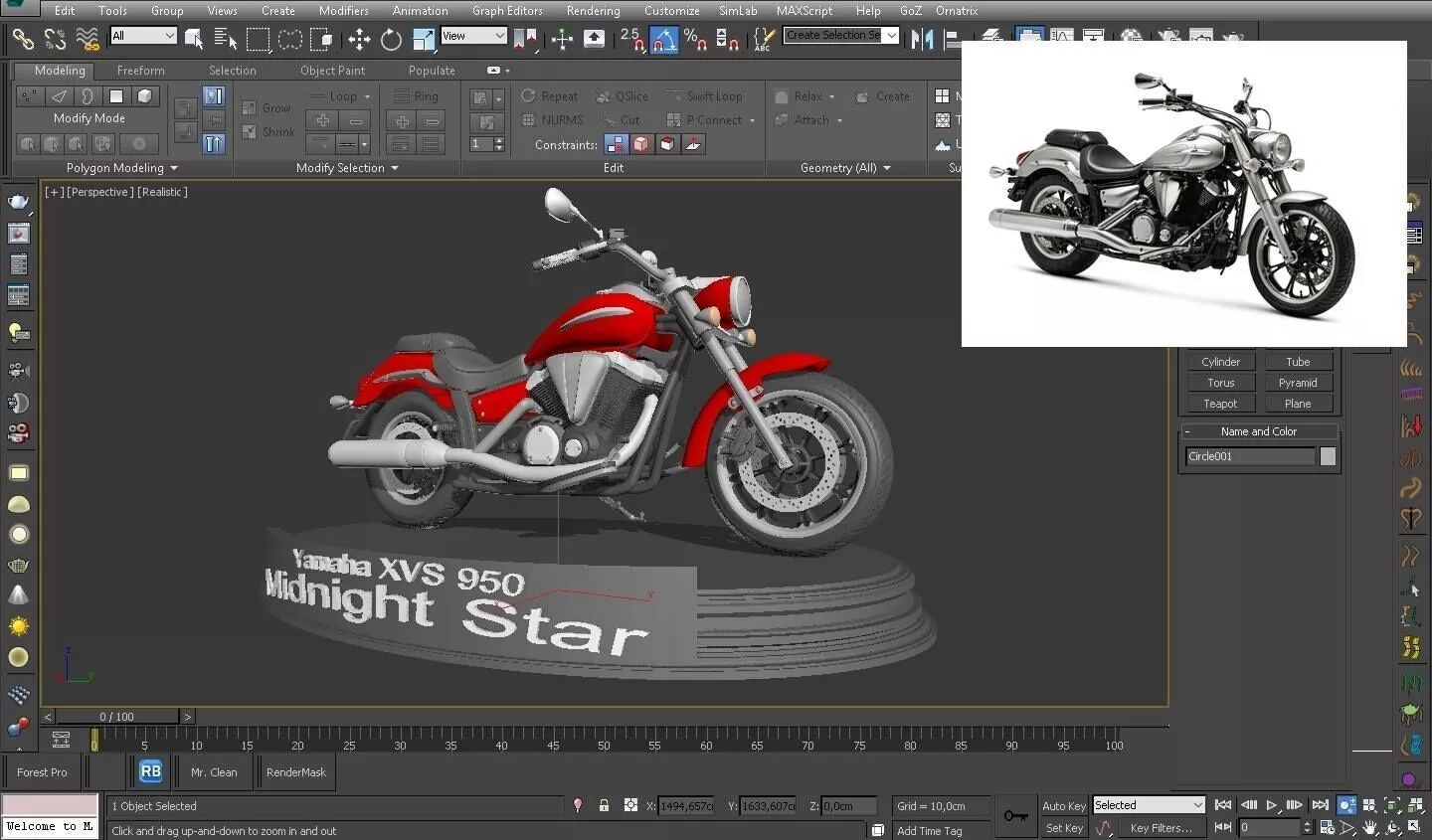Click the Cylinder primitive button
This screenshot has width=1432, height=840.
click(1220, 362)
